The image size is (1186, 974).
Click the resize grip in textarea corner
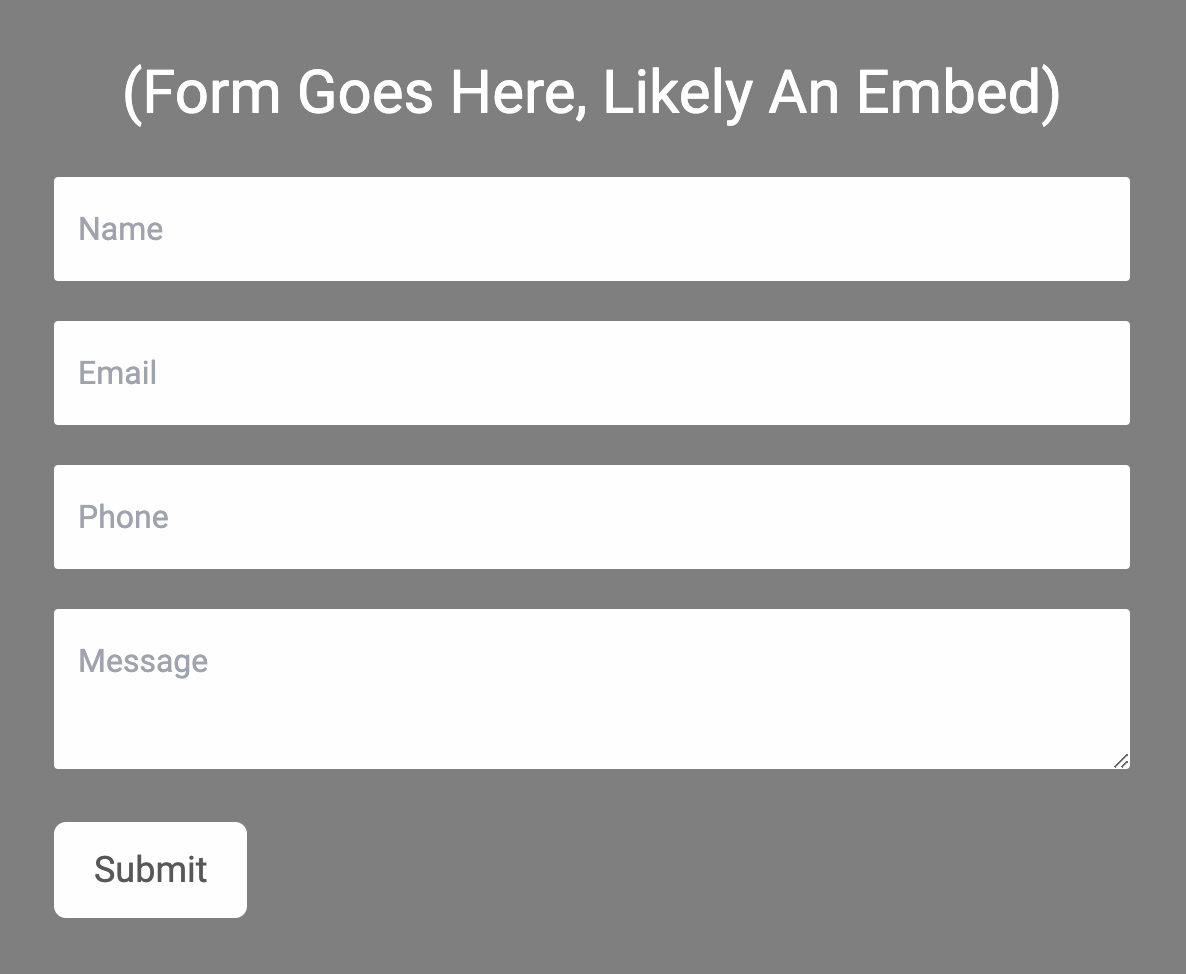[x=1121, y=761]
